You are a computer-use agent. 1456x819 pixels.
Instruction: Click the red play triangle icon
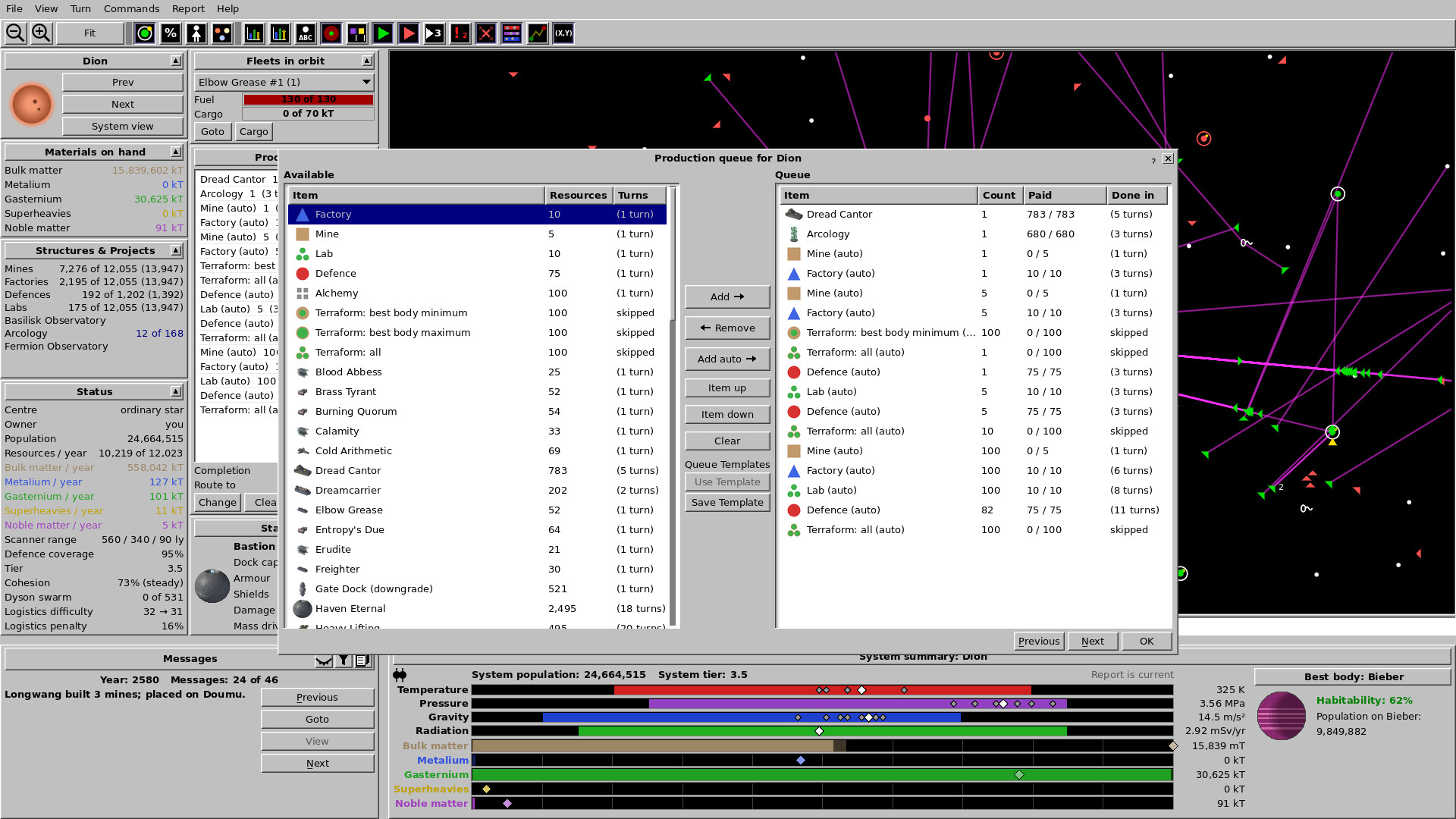[409, 33]
